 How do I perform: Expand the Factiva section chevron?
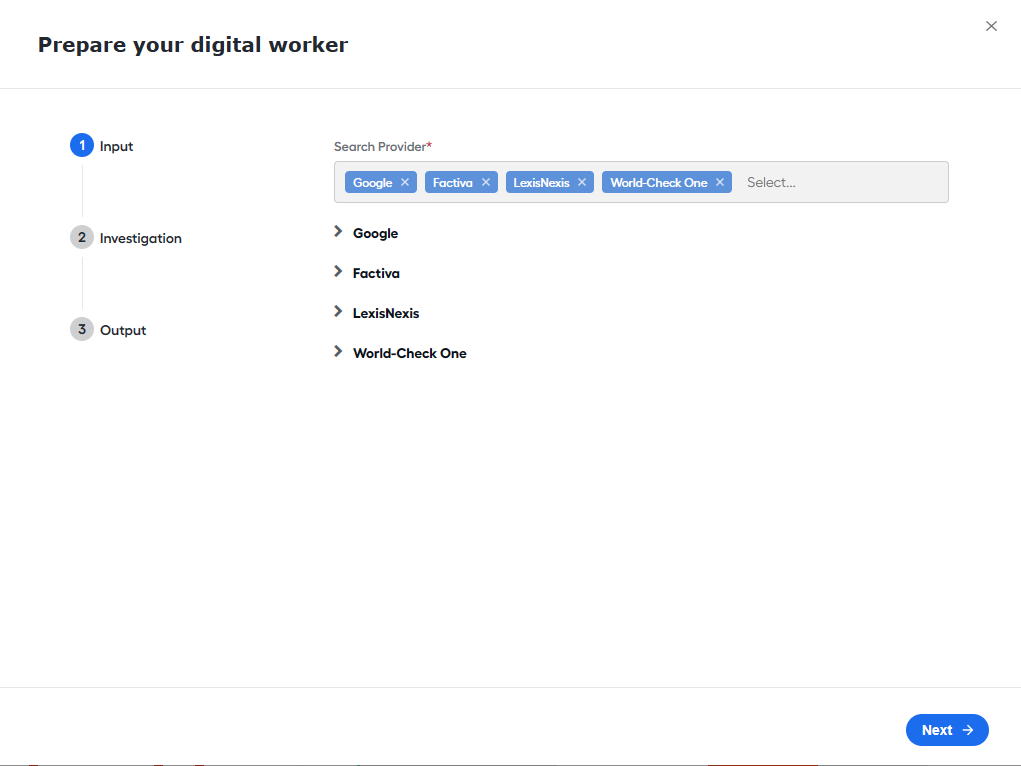(x=338, y=272)
